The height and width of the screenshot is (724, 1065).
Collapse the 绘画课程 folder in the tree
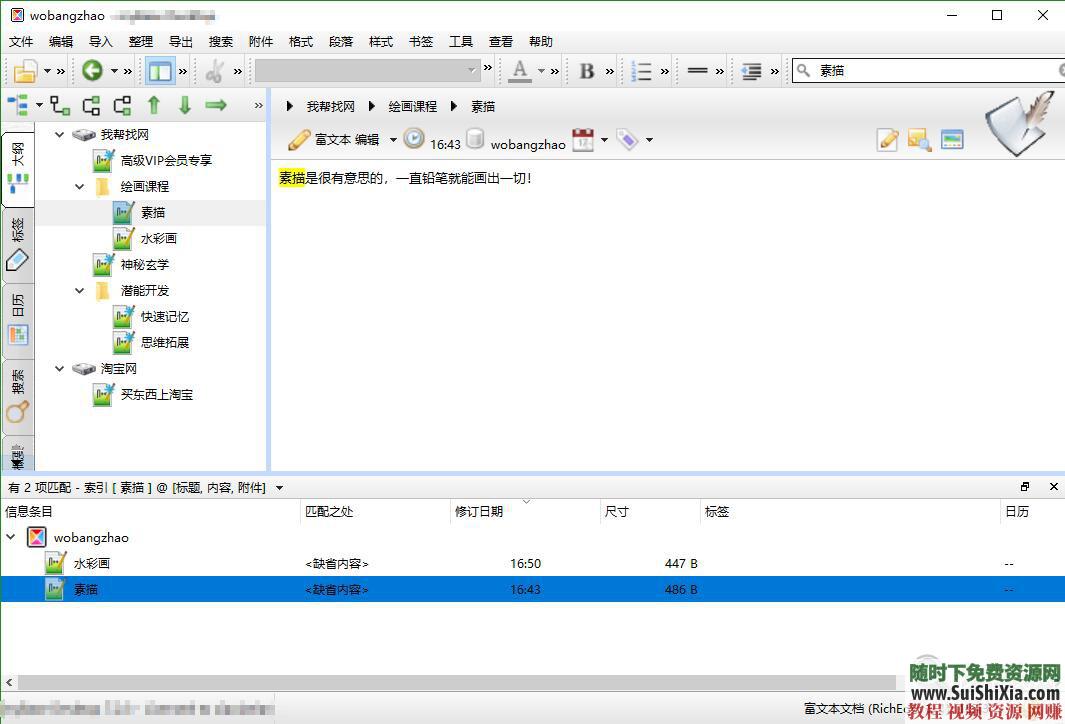pyautogui.click(x=81, y=187)
